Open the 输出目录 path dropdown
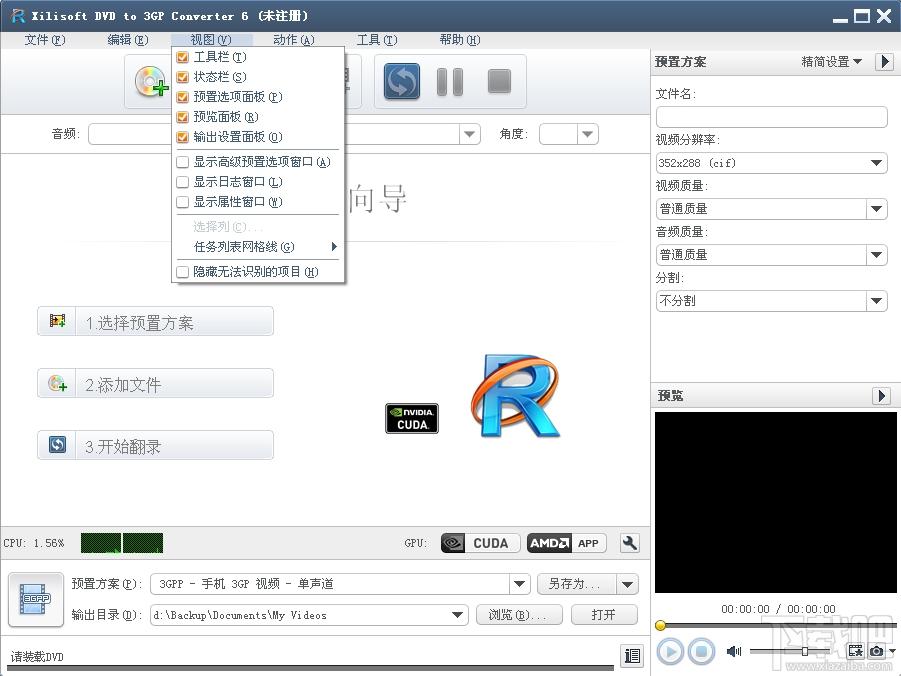The height and width of the screenshot is (676, 901). click(457, 615)
